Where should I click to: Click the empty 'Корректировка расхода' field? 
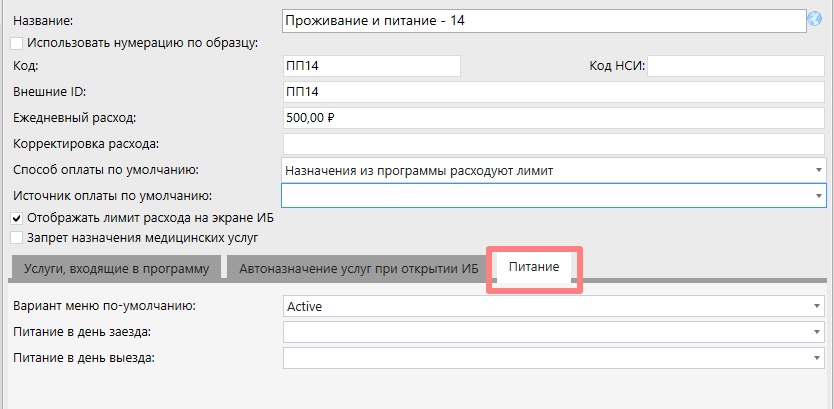click(553, 144)
